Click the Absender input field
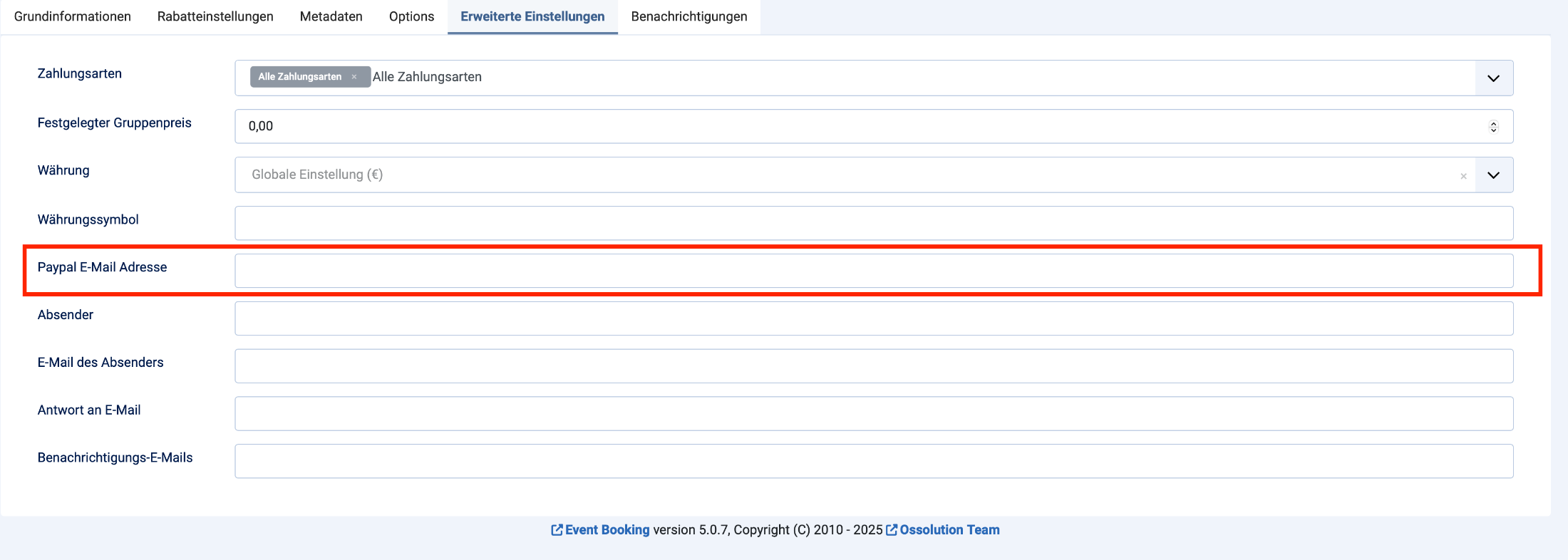Screen dimensions: 1568x560 click(x=874, y=318)
